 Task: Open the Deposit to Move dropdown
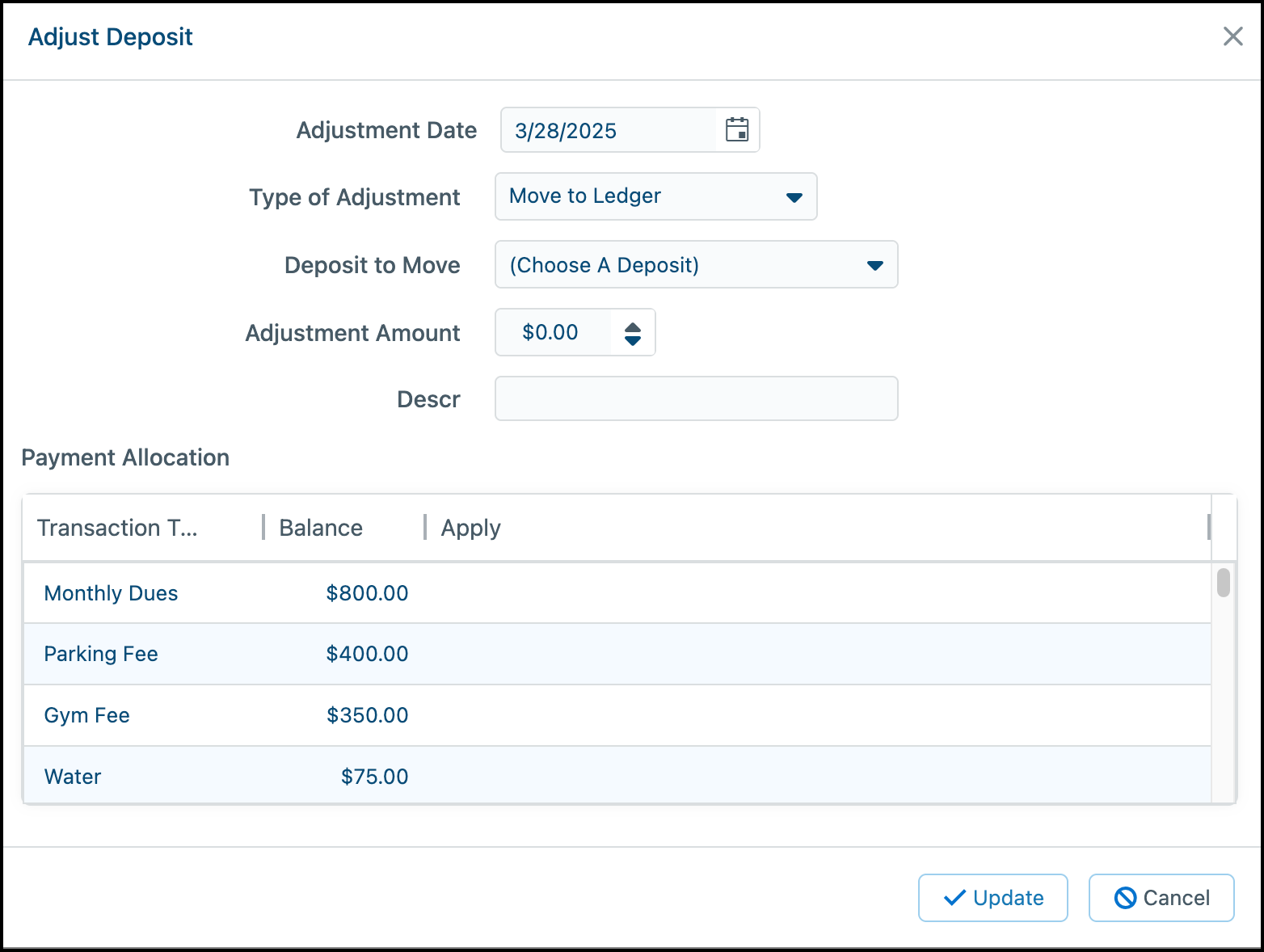pos(696,264)
